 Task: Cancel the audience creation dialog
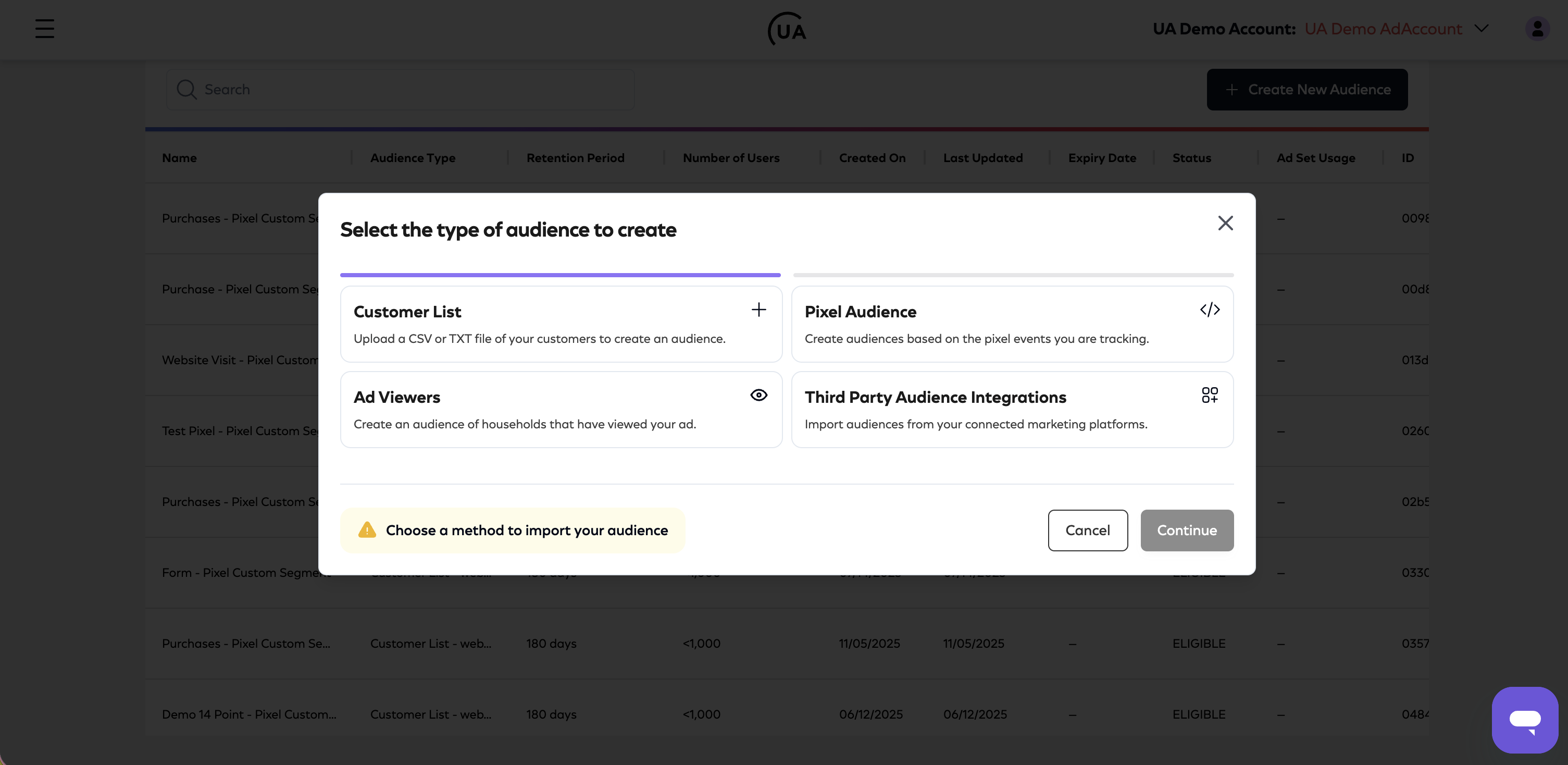pyautogui.click(x=1087, y=530)
